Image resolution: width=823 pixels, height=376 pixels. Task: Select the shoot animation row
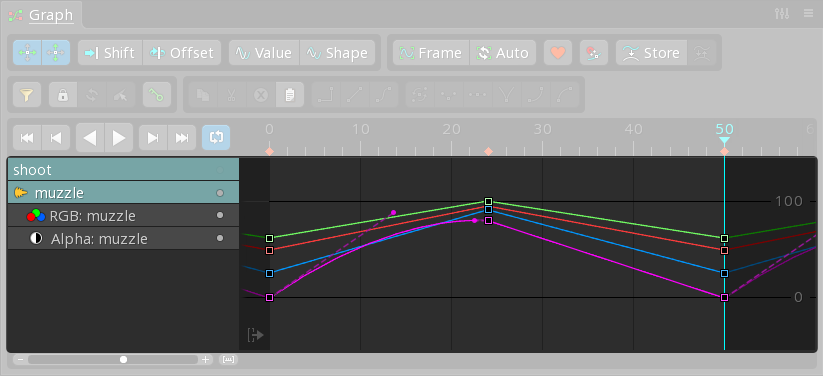pyautogui.click(x=123, y=170)
